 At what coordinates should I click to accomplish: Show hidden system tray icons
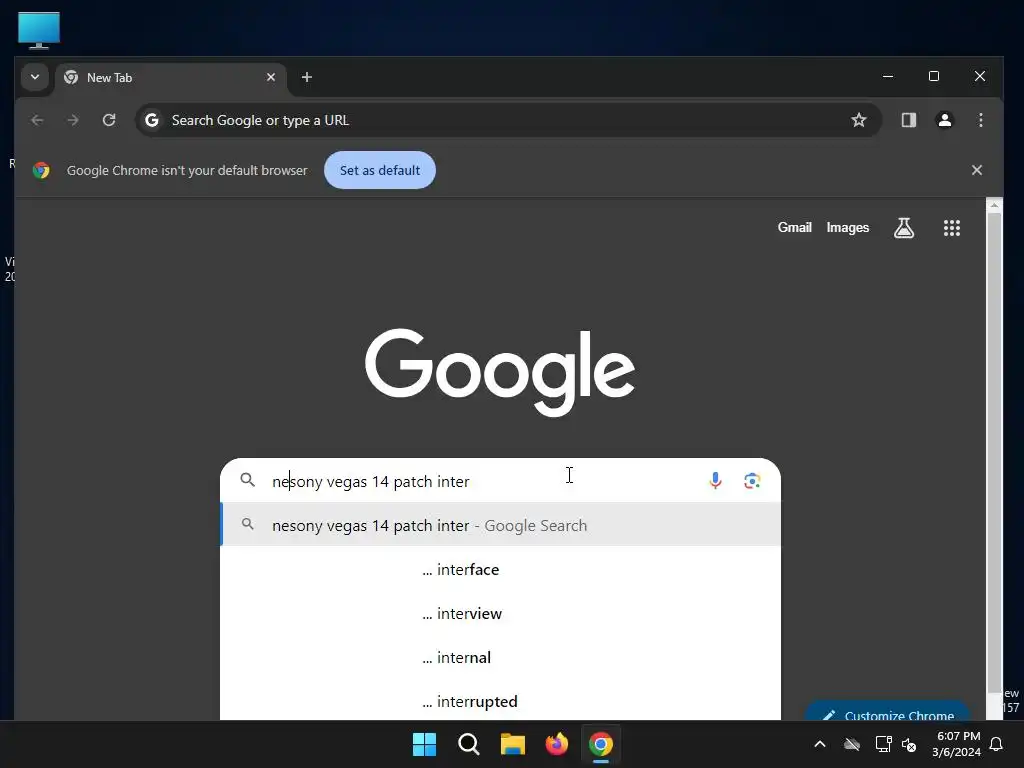[820, 744]
